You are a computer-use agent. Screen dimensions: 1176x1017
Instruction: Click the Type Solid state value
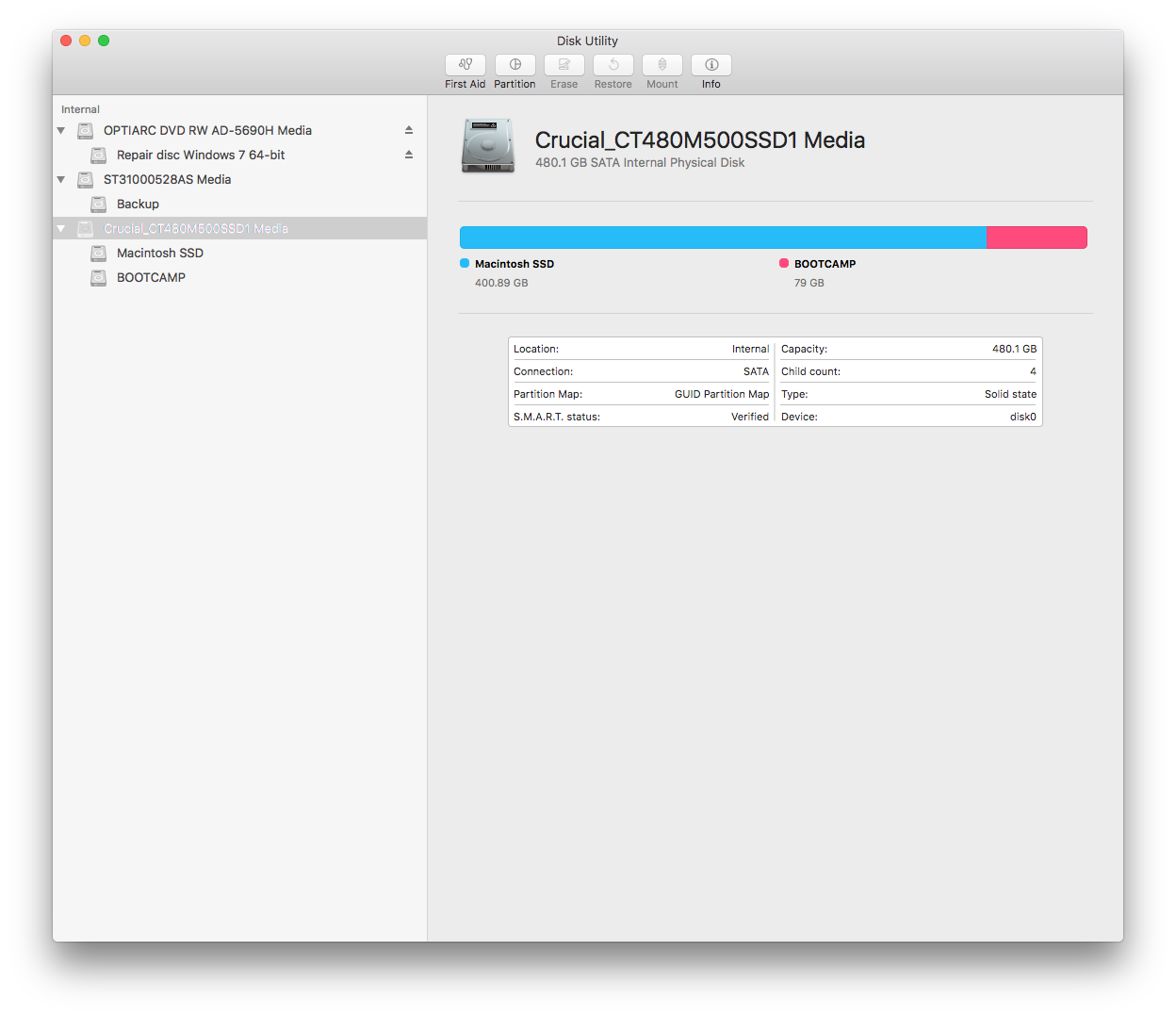point(1010,394)
